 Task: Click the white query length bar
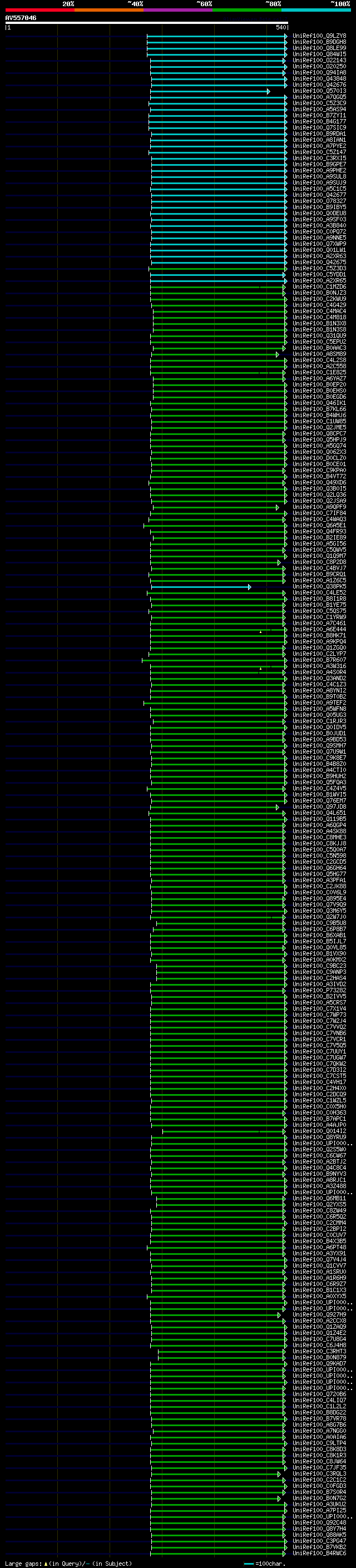[x=147, y=22]
